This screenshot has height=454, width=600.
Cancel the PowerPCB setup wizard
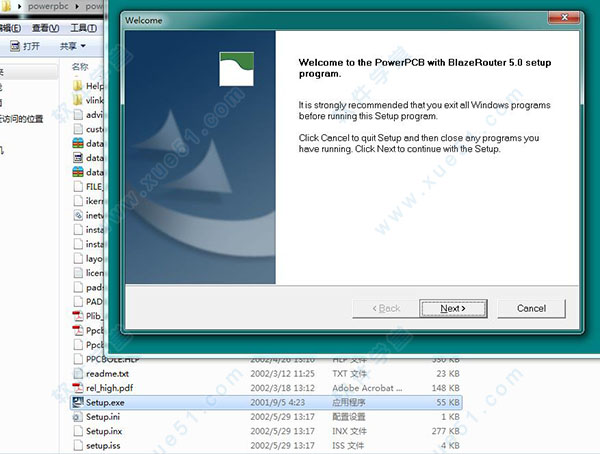[531, 308]
